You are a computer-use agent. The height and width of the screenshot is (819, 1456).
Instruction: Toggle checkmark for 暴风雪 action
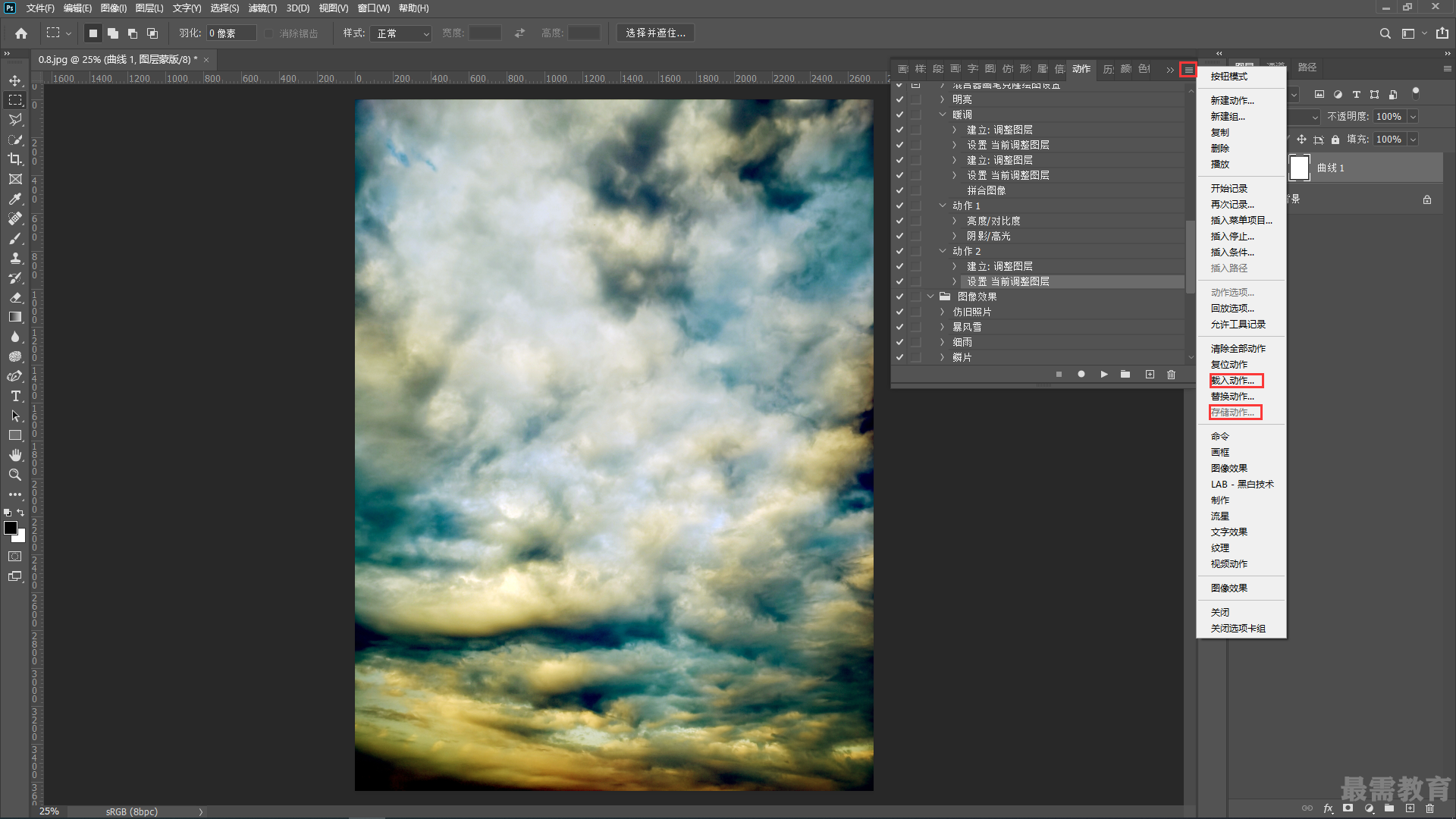[x=899, y=327]
